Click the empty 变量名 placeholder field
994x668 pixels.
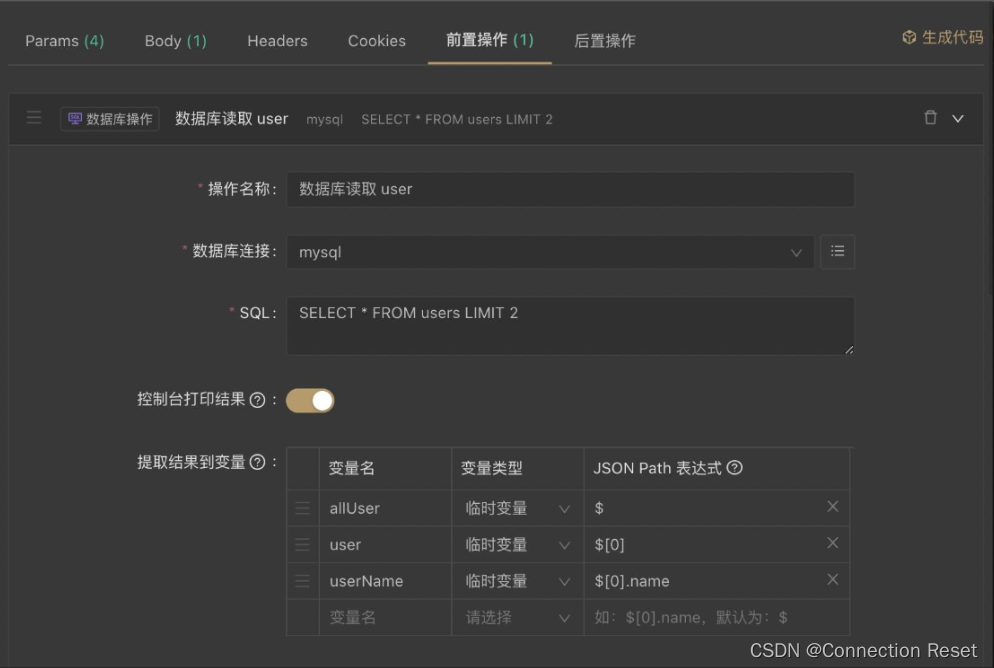click(385, 617)
